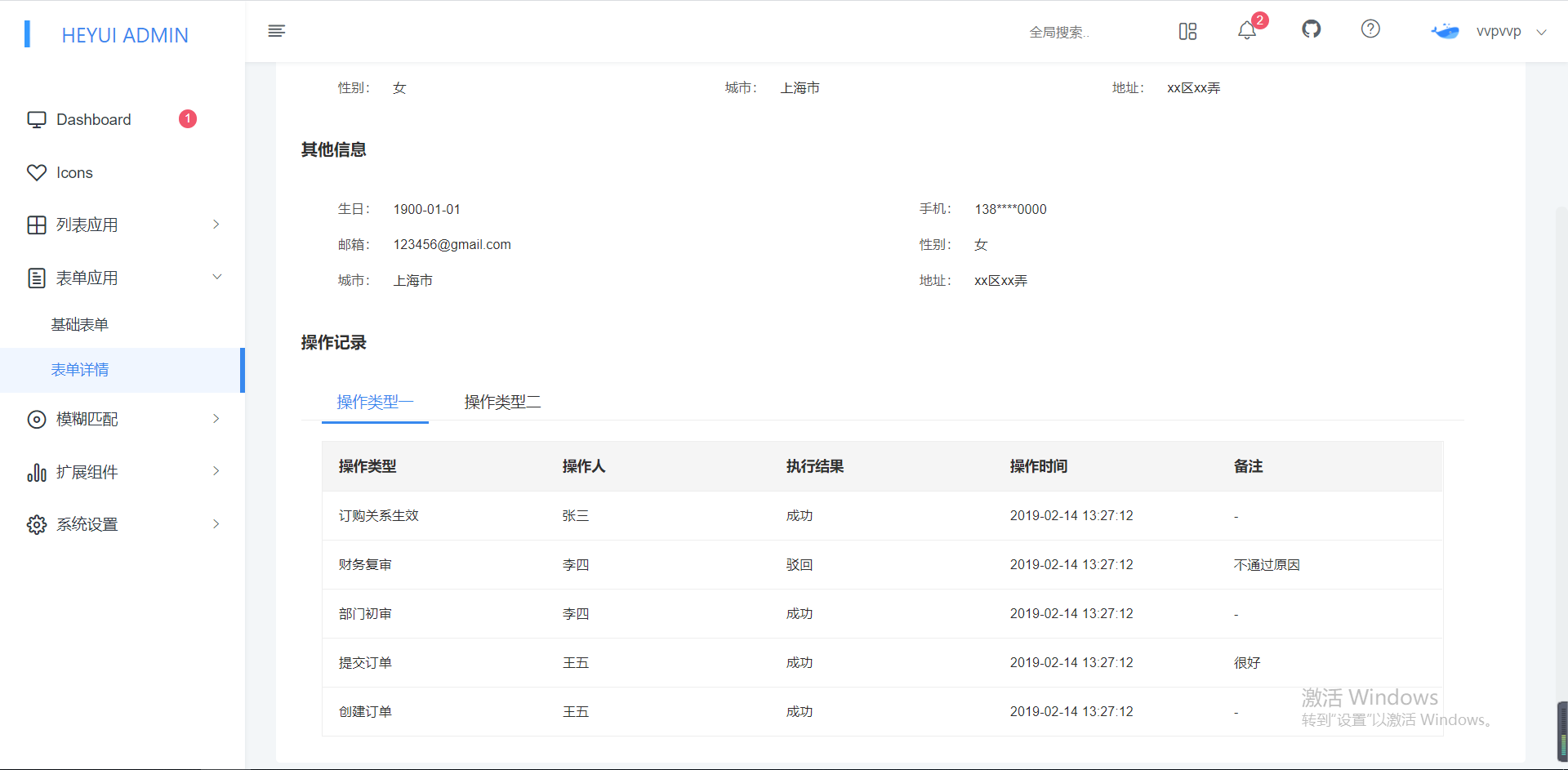Click the whale user avatar
Screen dimensions: 1568x770
click(1445, 31)
